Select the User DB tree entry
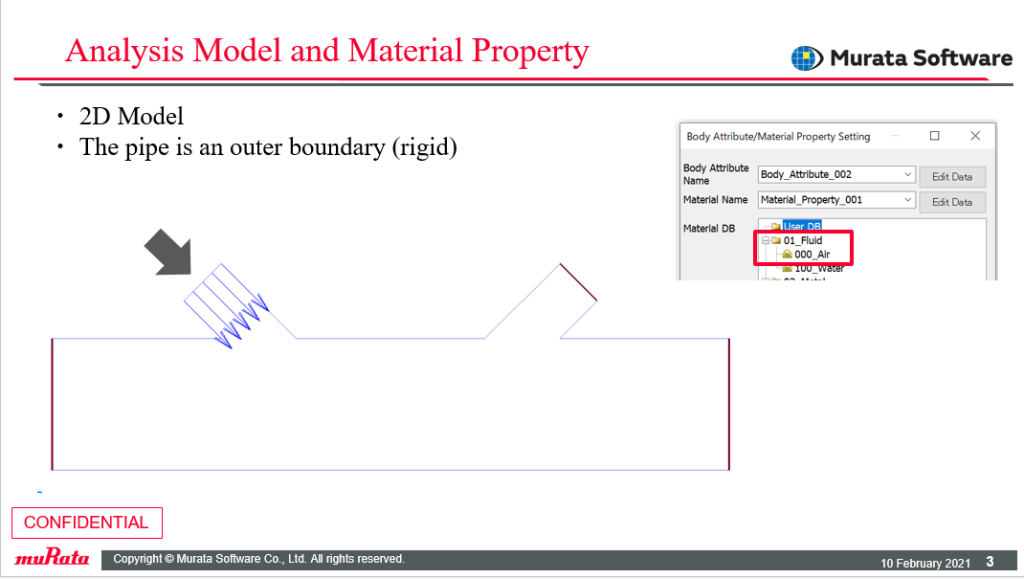 pos(802,227)
